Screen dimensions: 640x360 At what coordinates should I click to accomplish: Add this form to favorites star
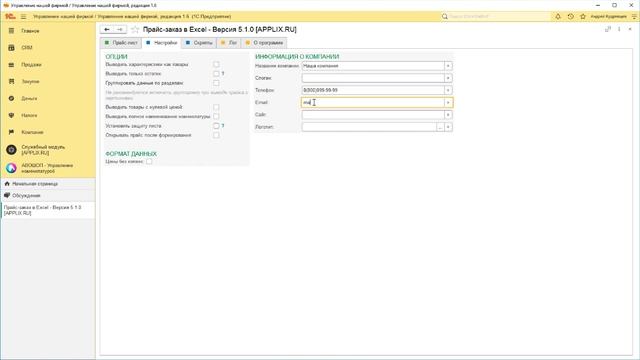tap(135, 29)
